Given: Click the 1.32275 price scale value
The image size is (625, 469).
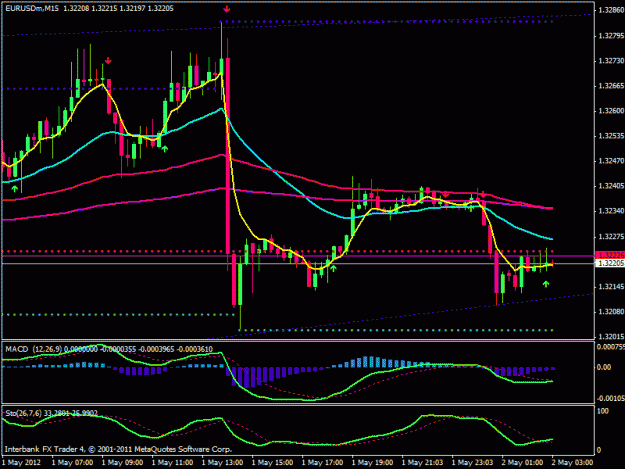Looking at the screenshot, I should pos(611,237).
